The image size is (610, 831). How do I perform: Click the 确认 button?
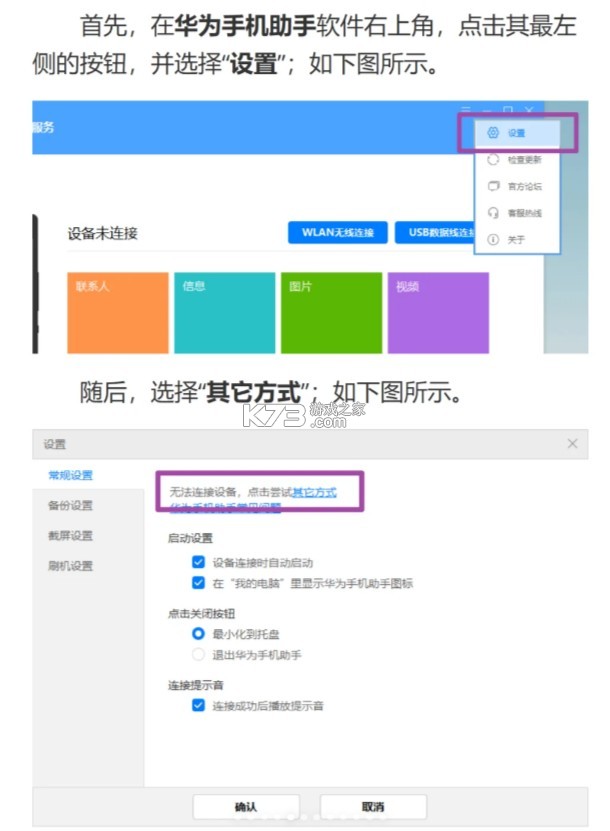pyautogui.click(x=246, y=807)
